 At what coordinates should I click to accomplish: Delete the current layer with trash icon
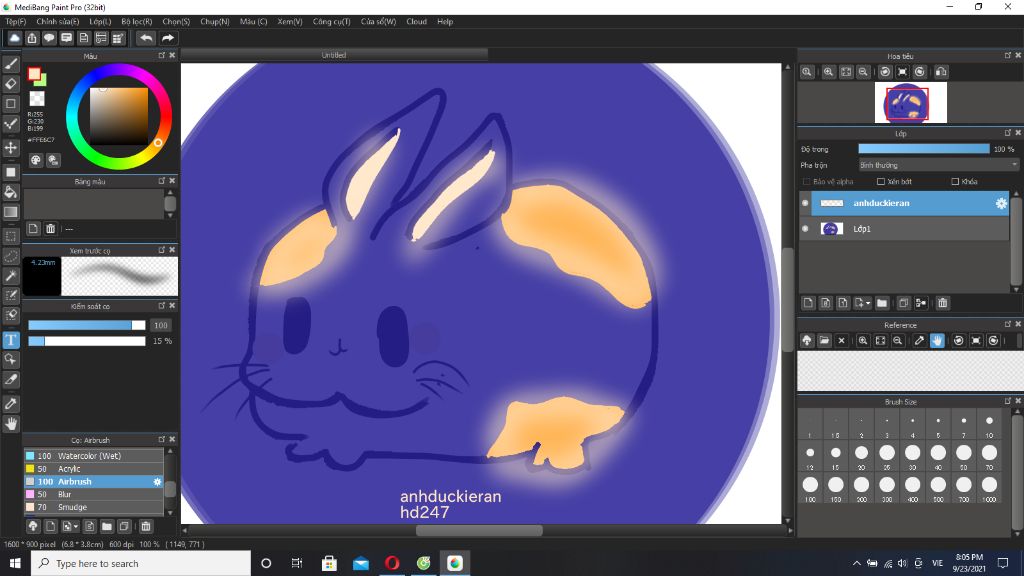(942, 303)
